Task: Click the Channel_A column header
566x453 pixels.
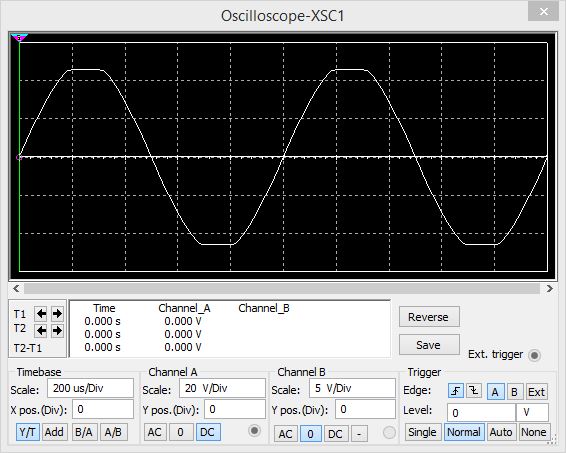Action: pos(184,308)
